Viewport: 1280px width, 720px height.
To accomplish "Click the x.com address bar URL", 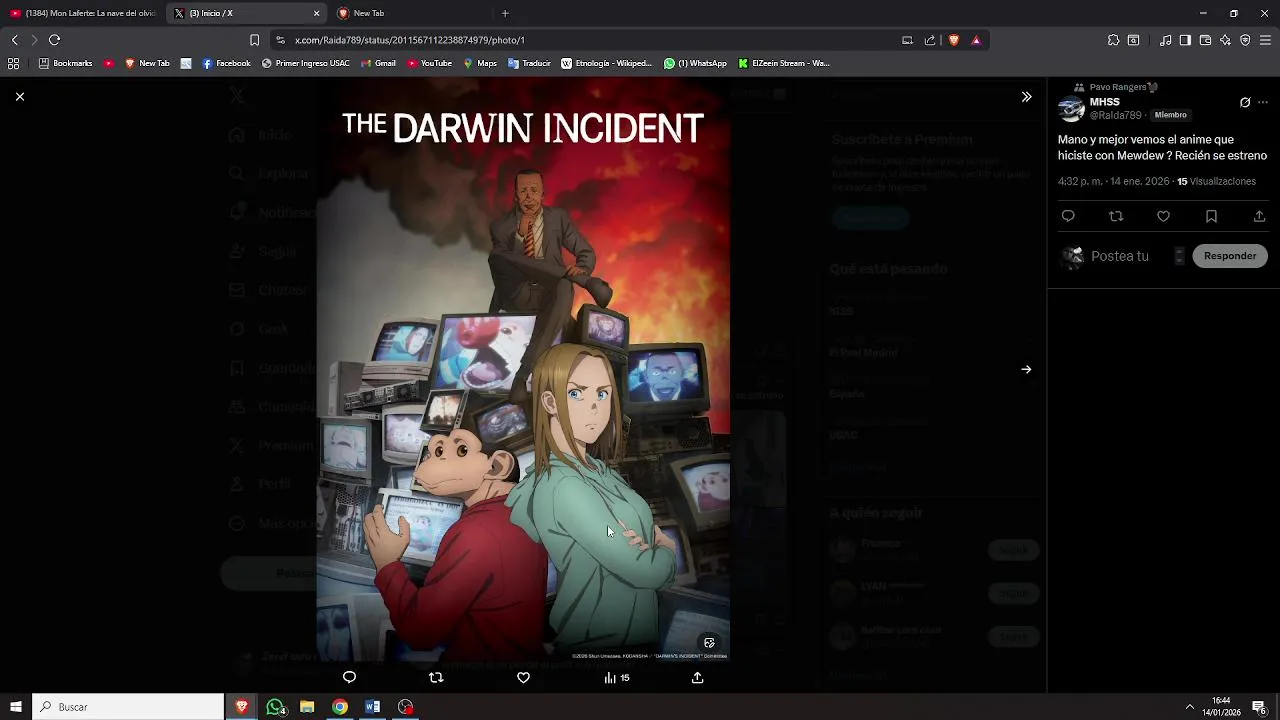I will pyautogui.click(x=410, y=40).
